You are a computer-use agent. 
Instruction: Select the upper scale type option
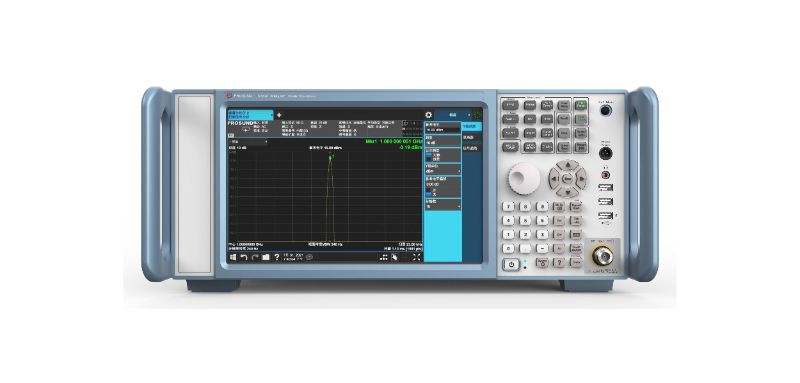click(x=429, y=155)
